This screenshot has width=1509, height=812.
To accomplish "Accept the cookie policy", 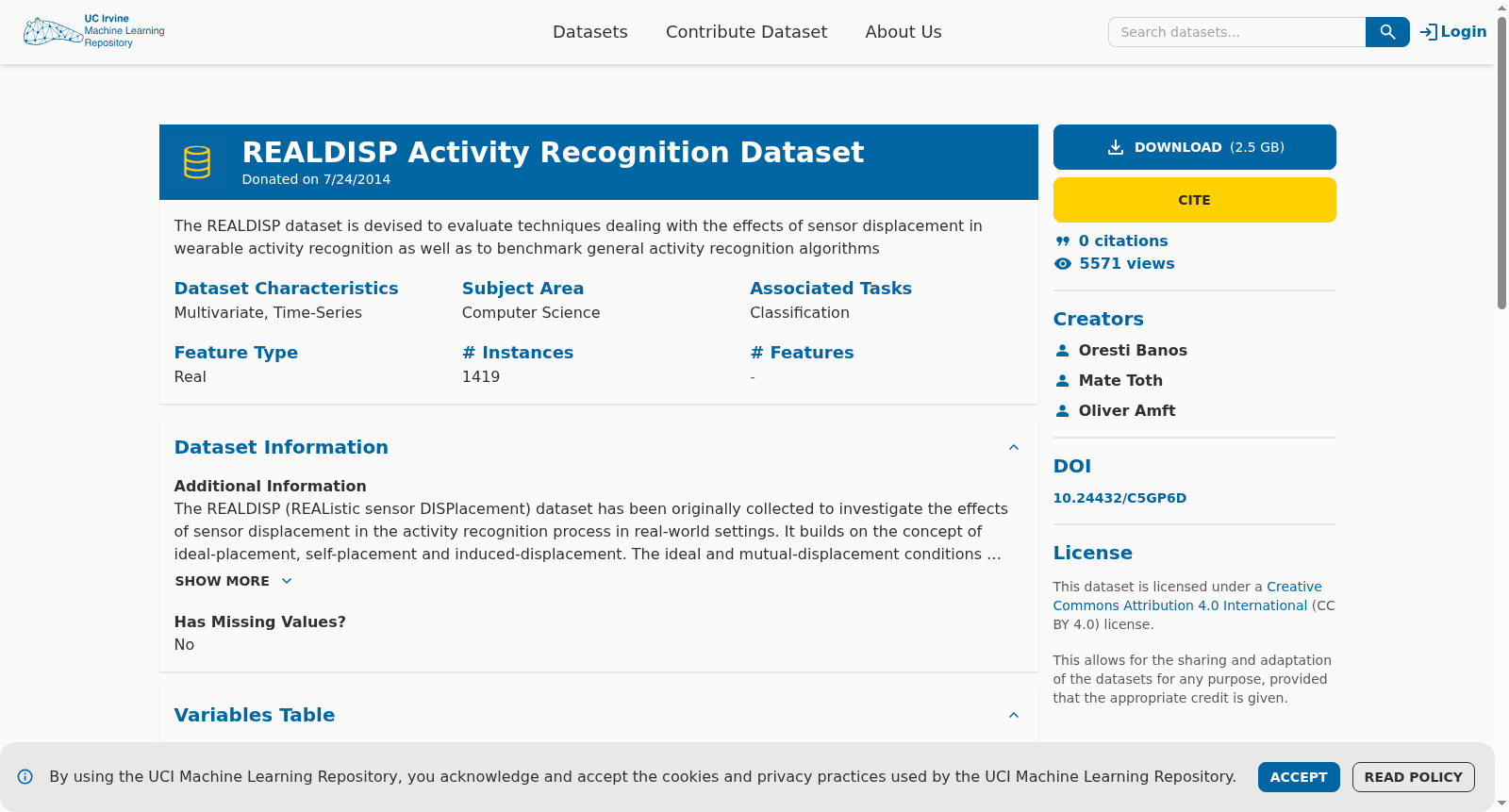I will click(x=1299, y=777).
